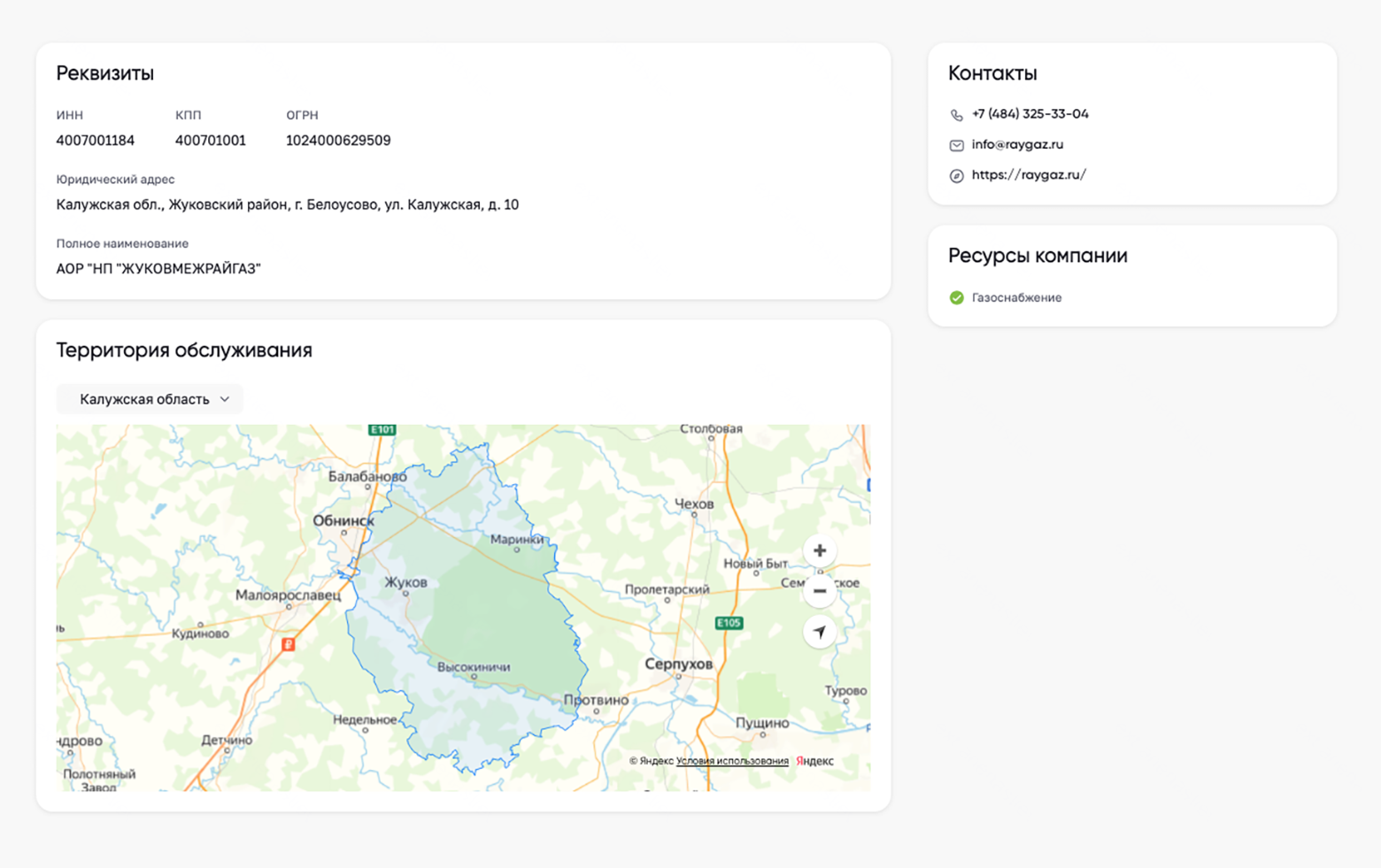The image size is (1381, 868).
Task: Click the website compass icon
Action: tap(956, 176)
